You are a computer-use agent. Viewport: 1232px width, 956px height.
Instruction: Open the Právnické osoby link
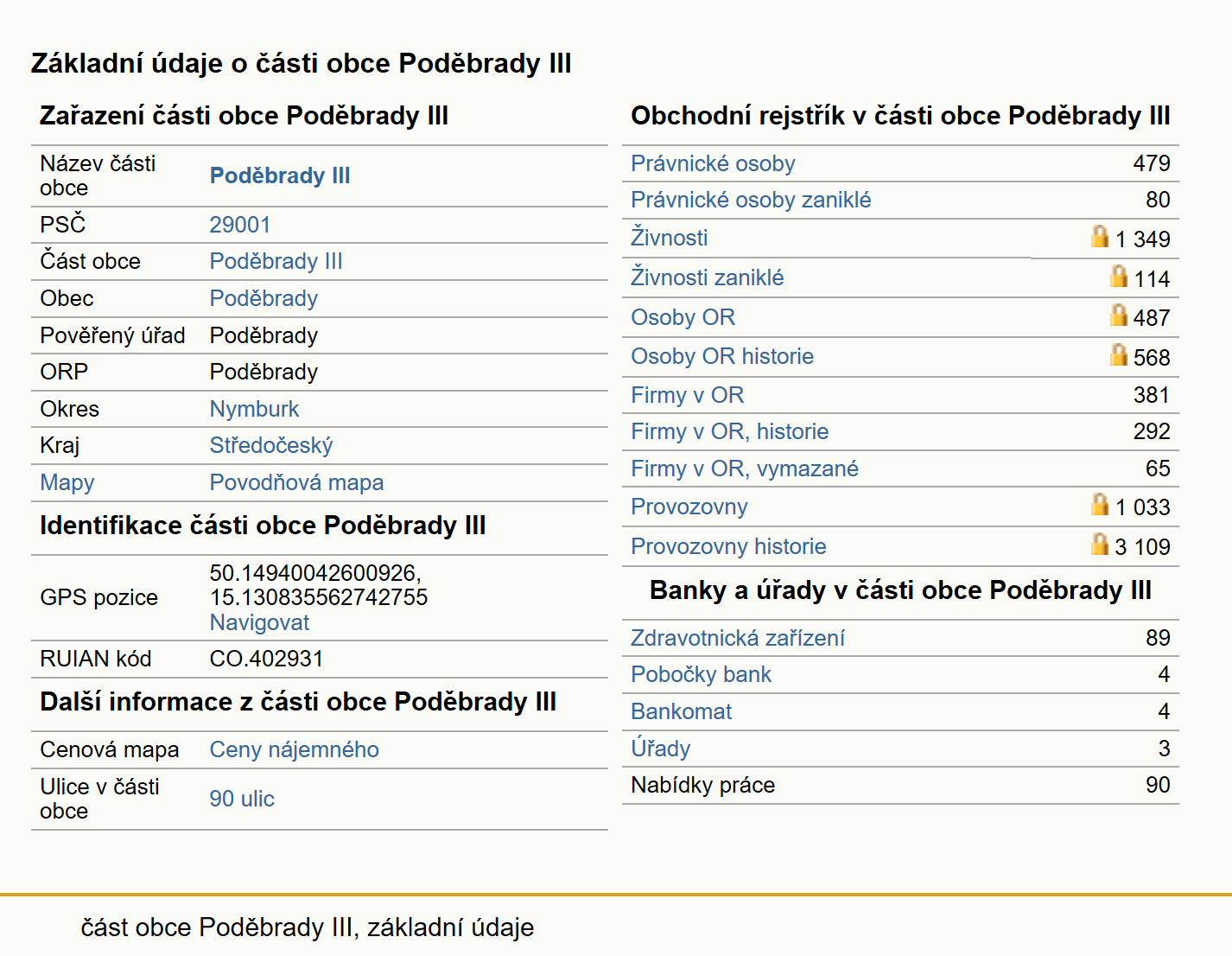point(713,163)
